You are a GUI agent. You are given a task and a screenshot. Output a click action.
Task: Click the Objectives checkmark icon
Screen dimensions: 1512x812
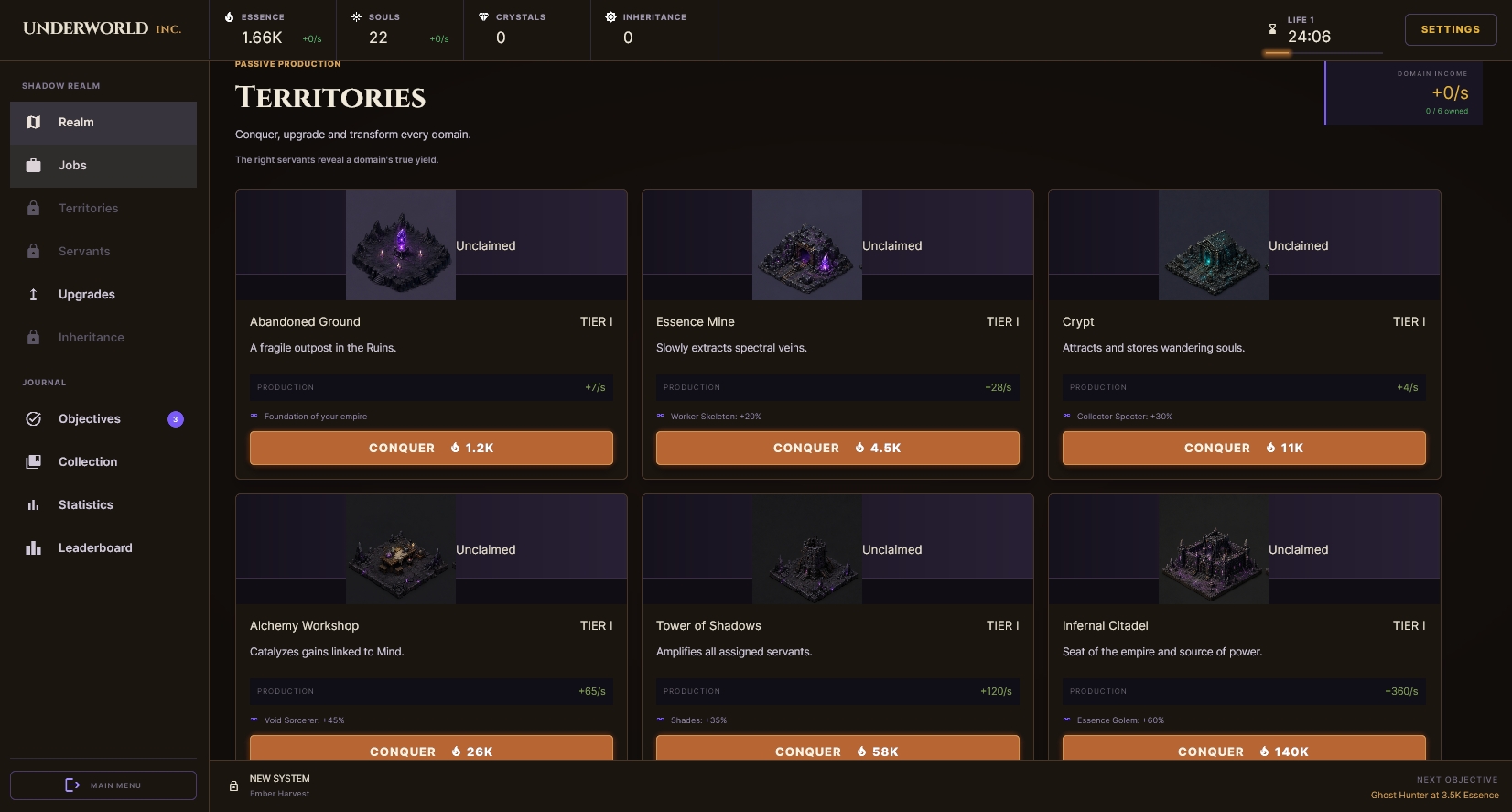34,419
